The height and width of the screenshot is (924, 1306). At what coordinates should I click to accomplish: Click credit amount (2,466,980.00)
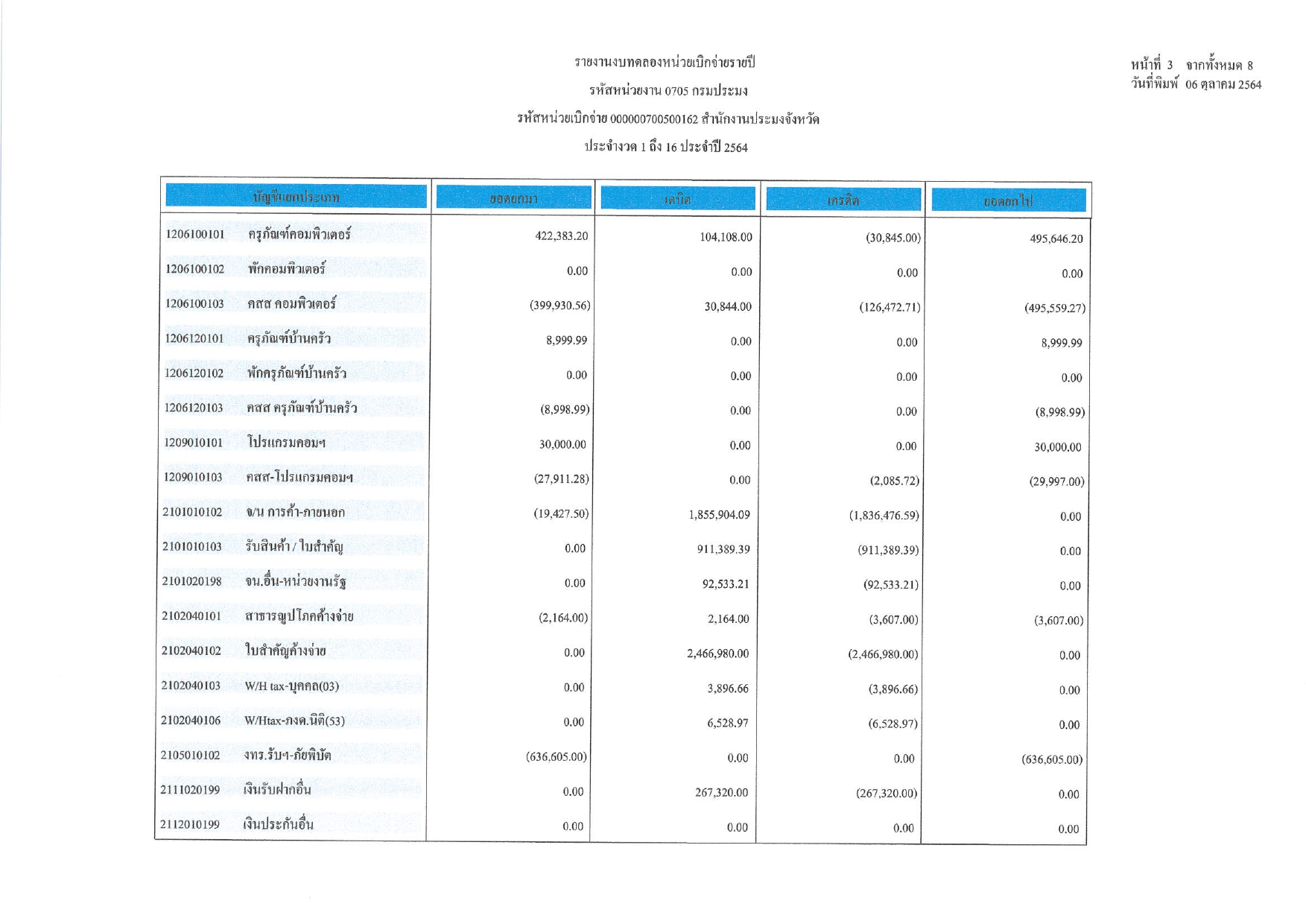(883, 654)
